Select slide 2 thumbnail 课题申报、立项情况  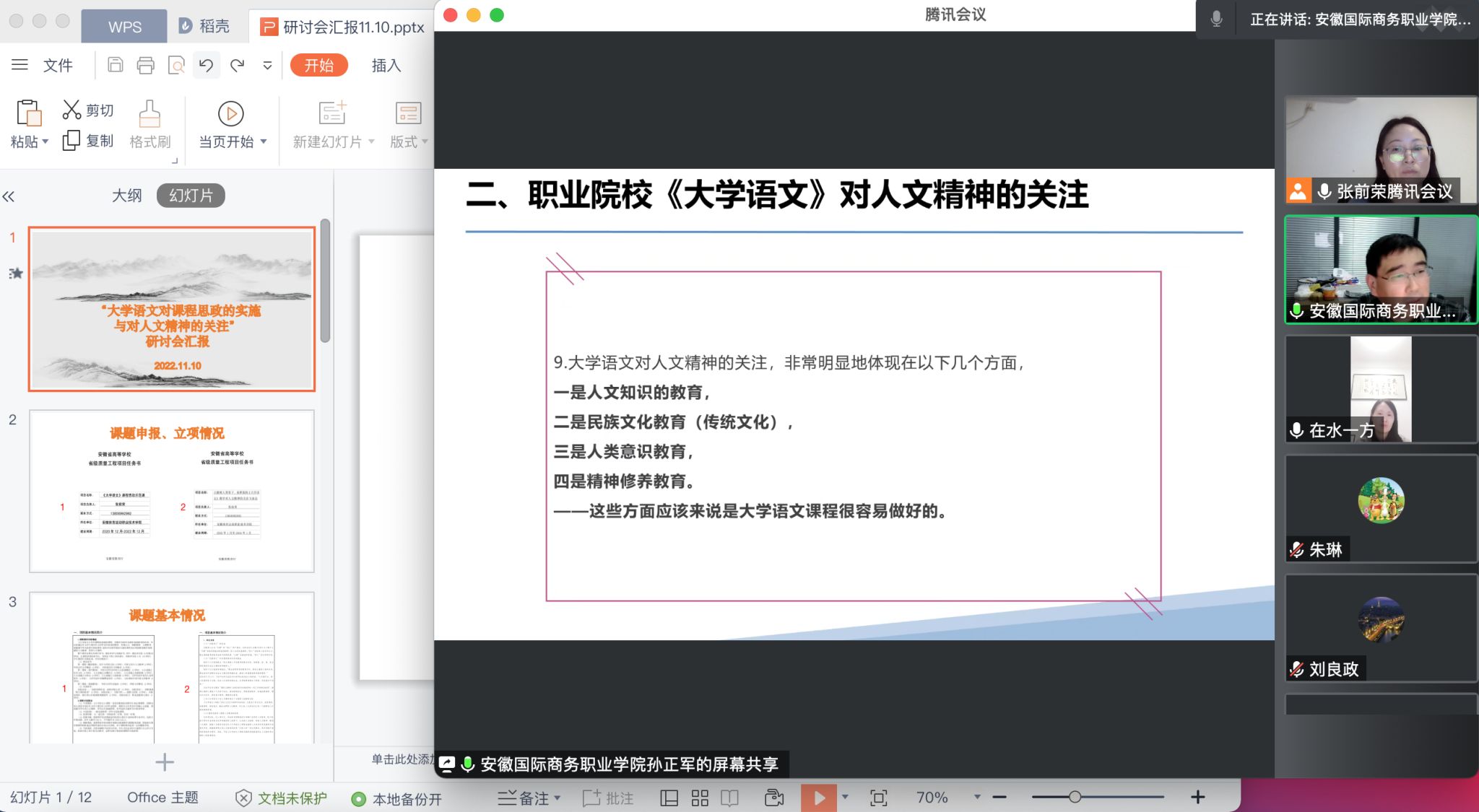click(172, 491)
